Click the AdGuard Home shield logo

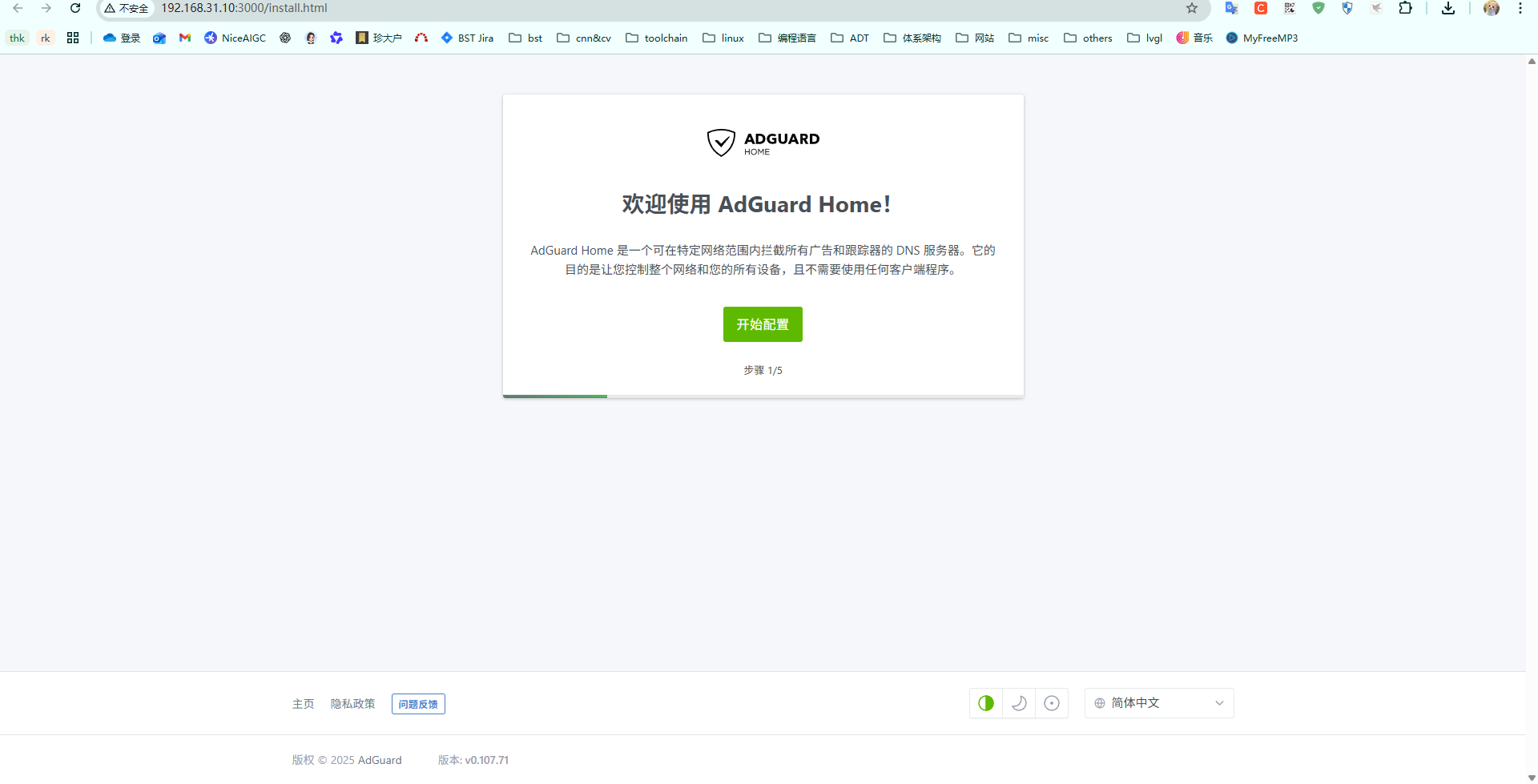tap(721, 143)
